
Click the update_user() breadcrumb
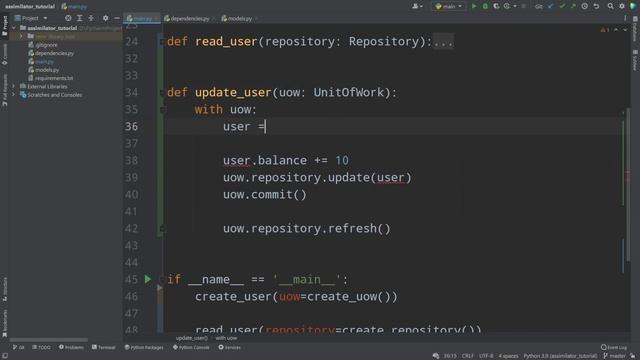192,338
